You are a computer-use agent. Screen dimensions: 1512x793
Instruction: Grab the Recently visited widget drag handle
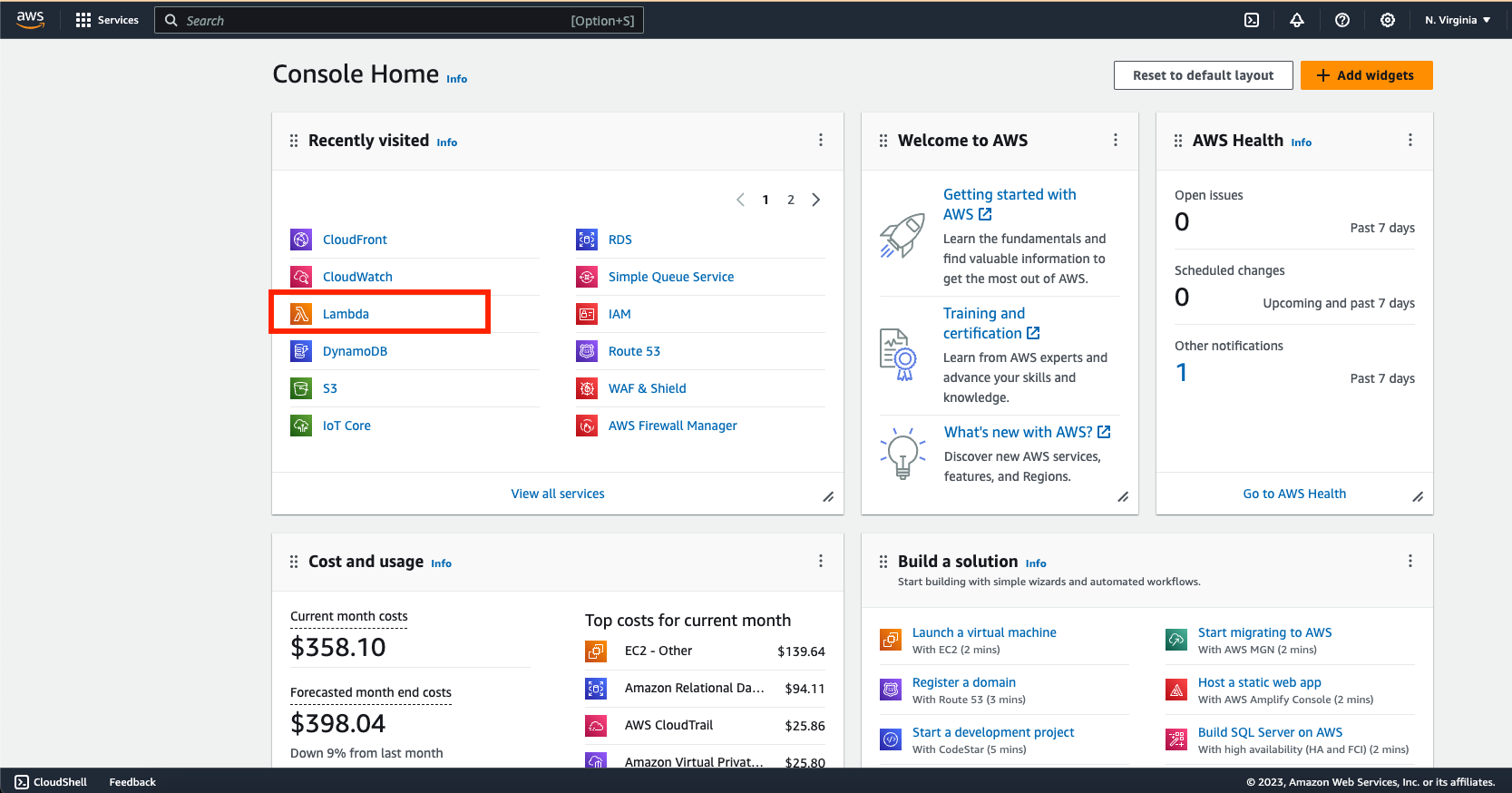point(294,141)
